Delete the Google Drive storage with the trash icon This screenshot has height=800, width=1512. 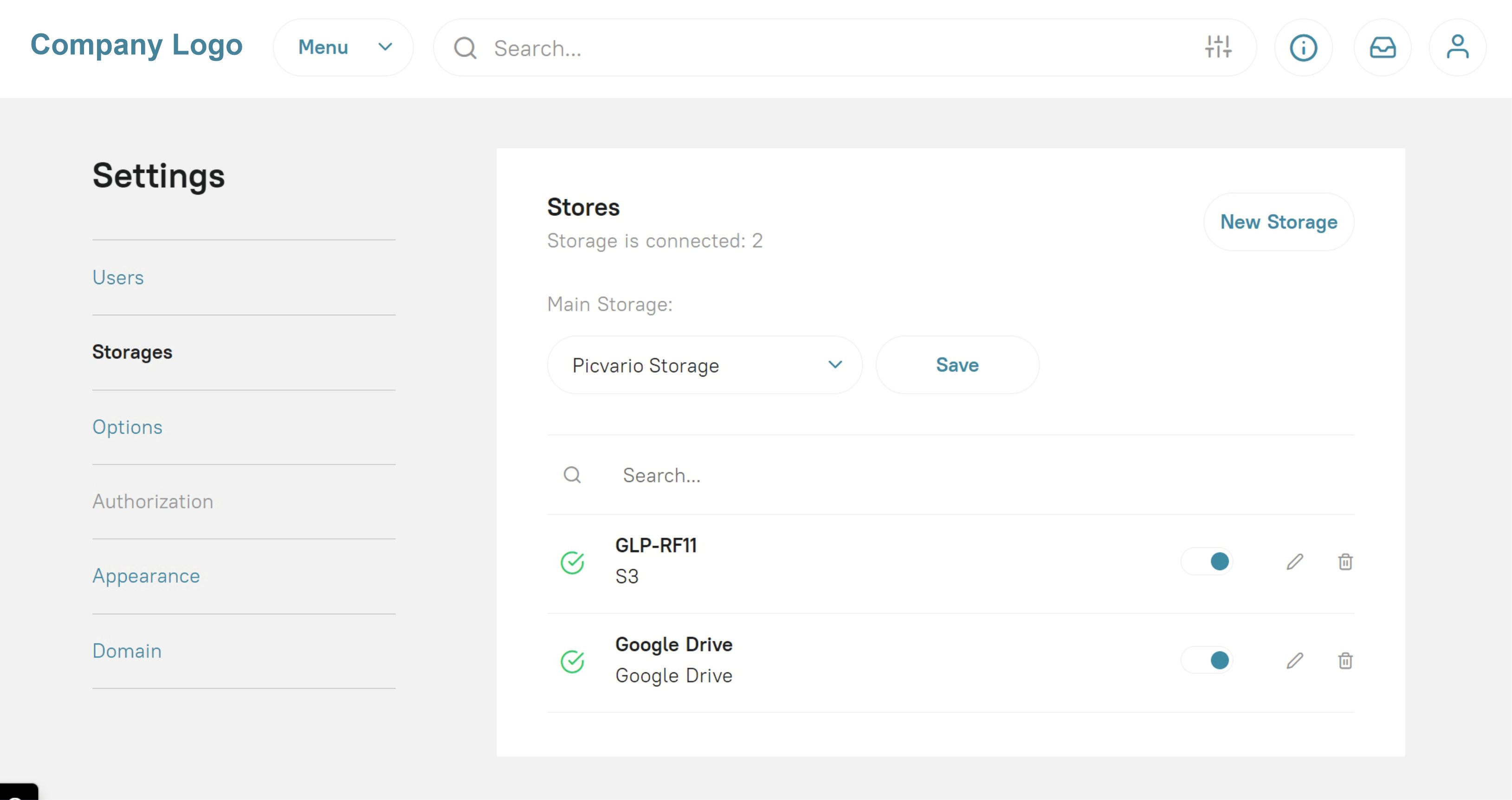[1345, 661]
